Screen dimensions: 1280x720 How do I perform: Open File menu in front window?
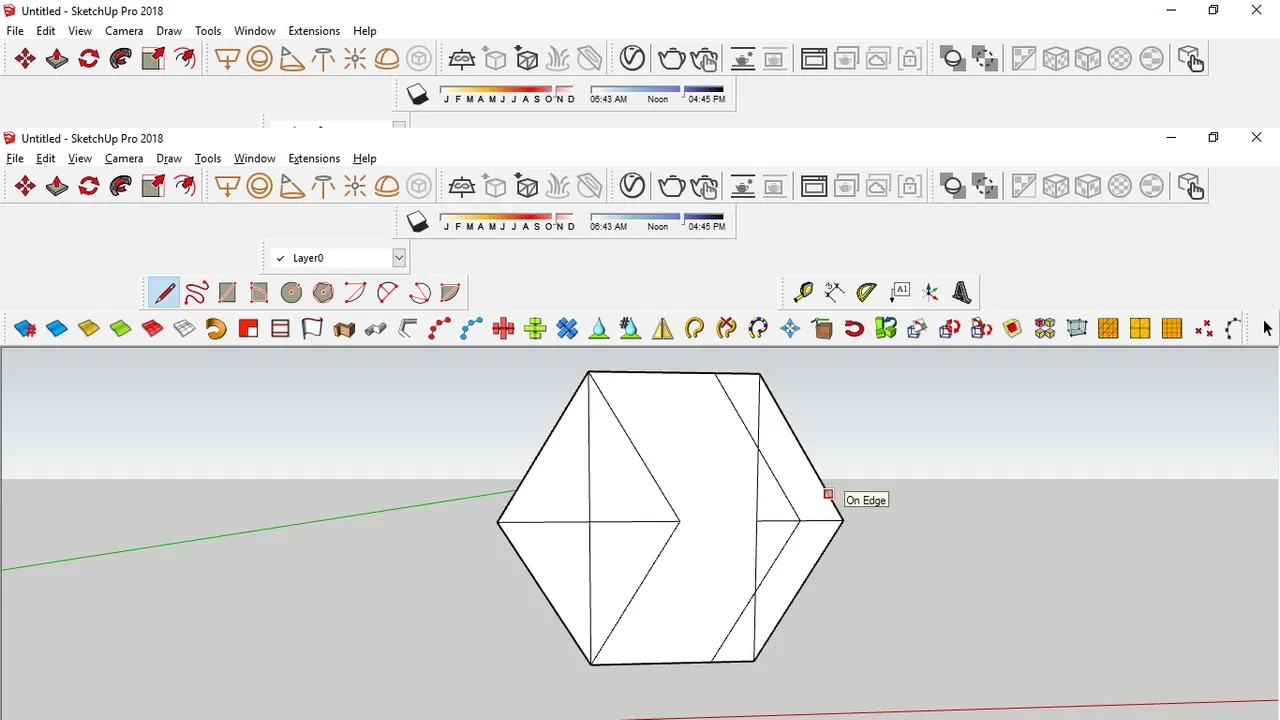[15, 158]
